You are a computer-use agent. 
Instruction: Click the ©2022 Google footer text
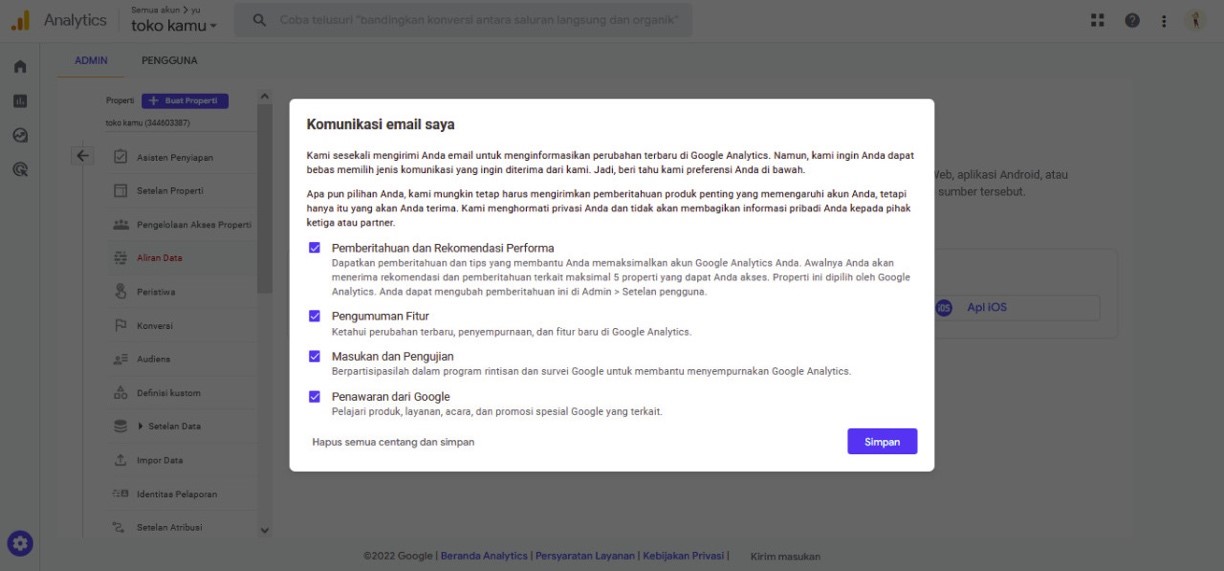[x=398, y=556]
